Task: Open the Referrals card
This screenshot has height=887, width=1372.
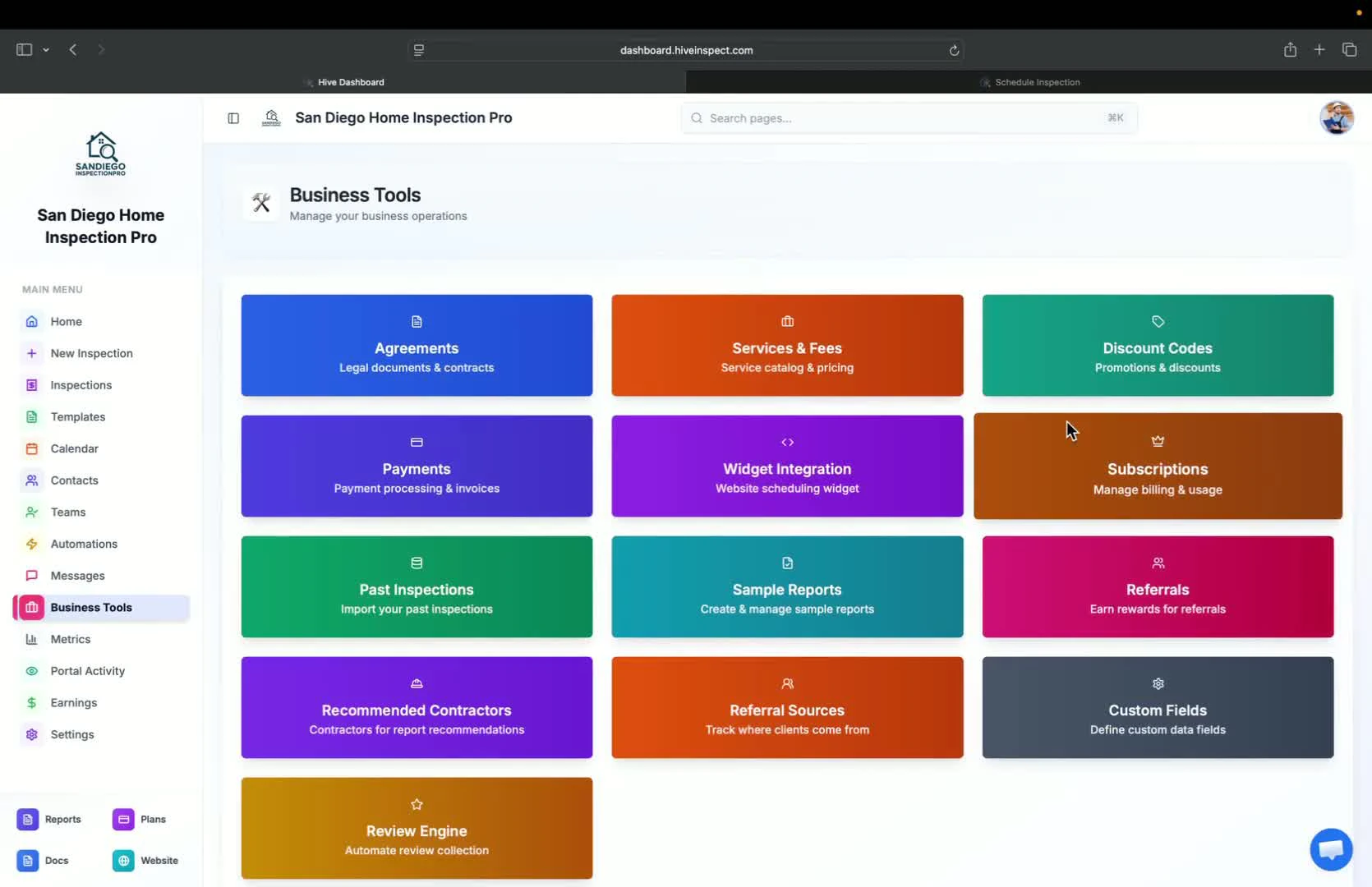Action: (1158, 587)
